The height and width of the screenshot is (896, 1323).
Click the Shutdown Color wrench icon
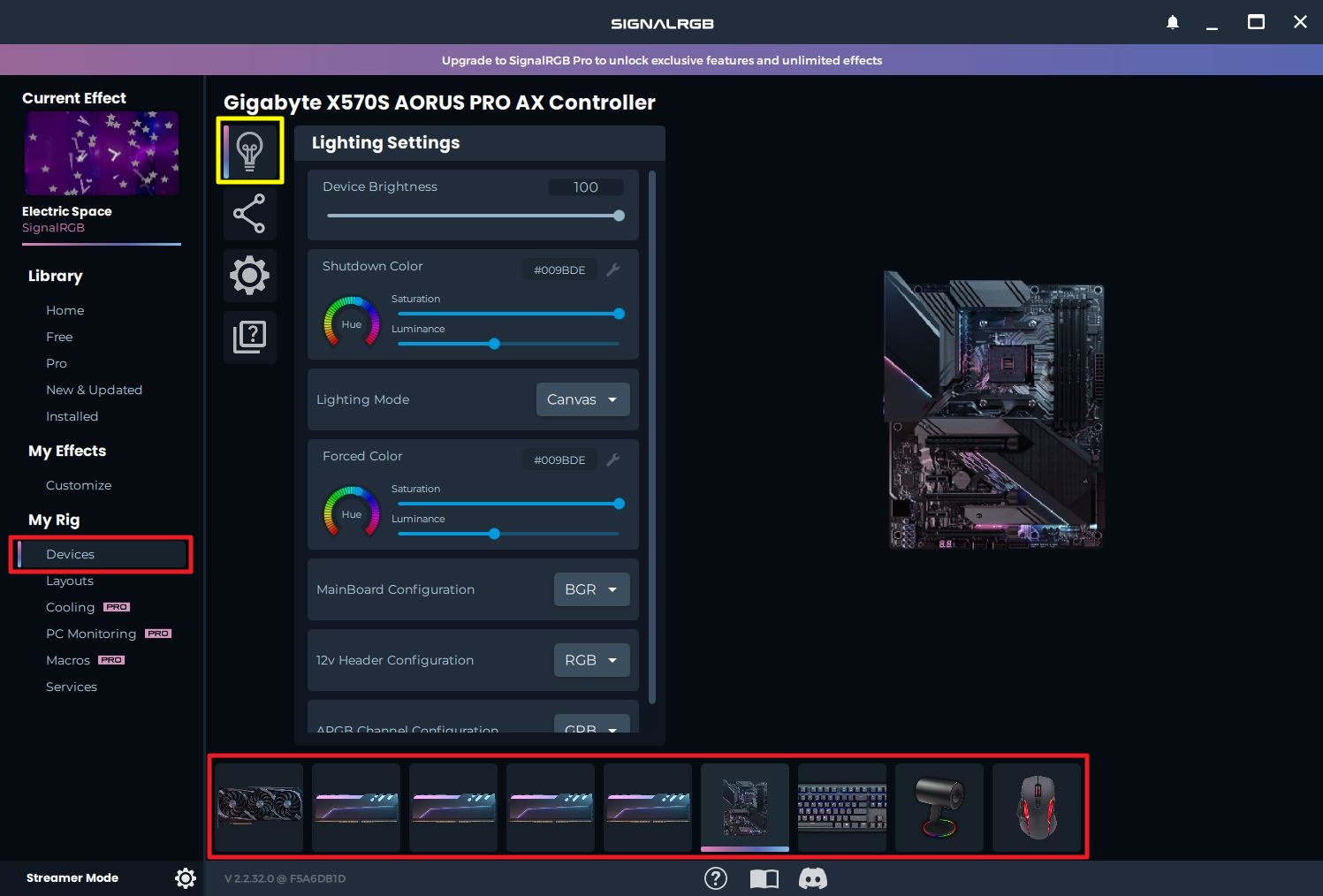[613, 270]
